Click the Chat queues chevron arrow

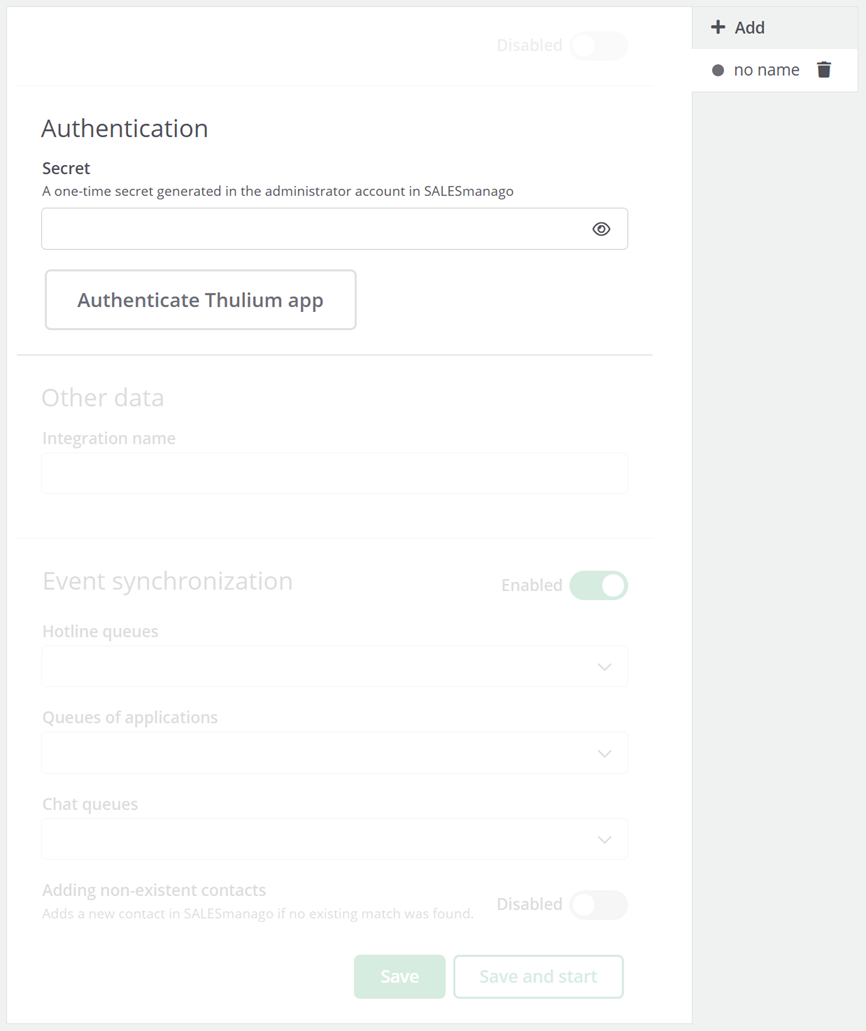(x=604, y=840)
